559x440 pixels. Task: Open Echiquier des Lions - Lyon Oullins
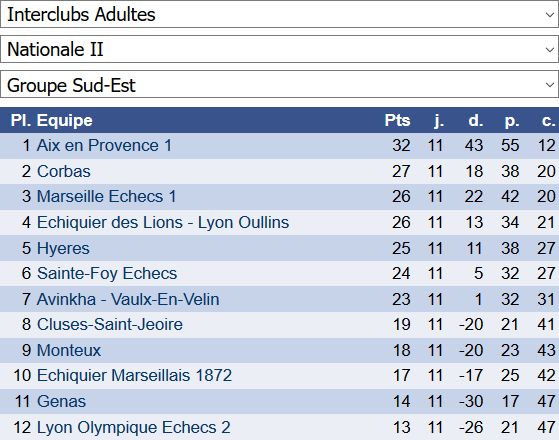[163, 222]
